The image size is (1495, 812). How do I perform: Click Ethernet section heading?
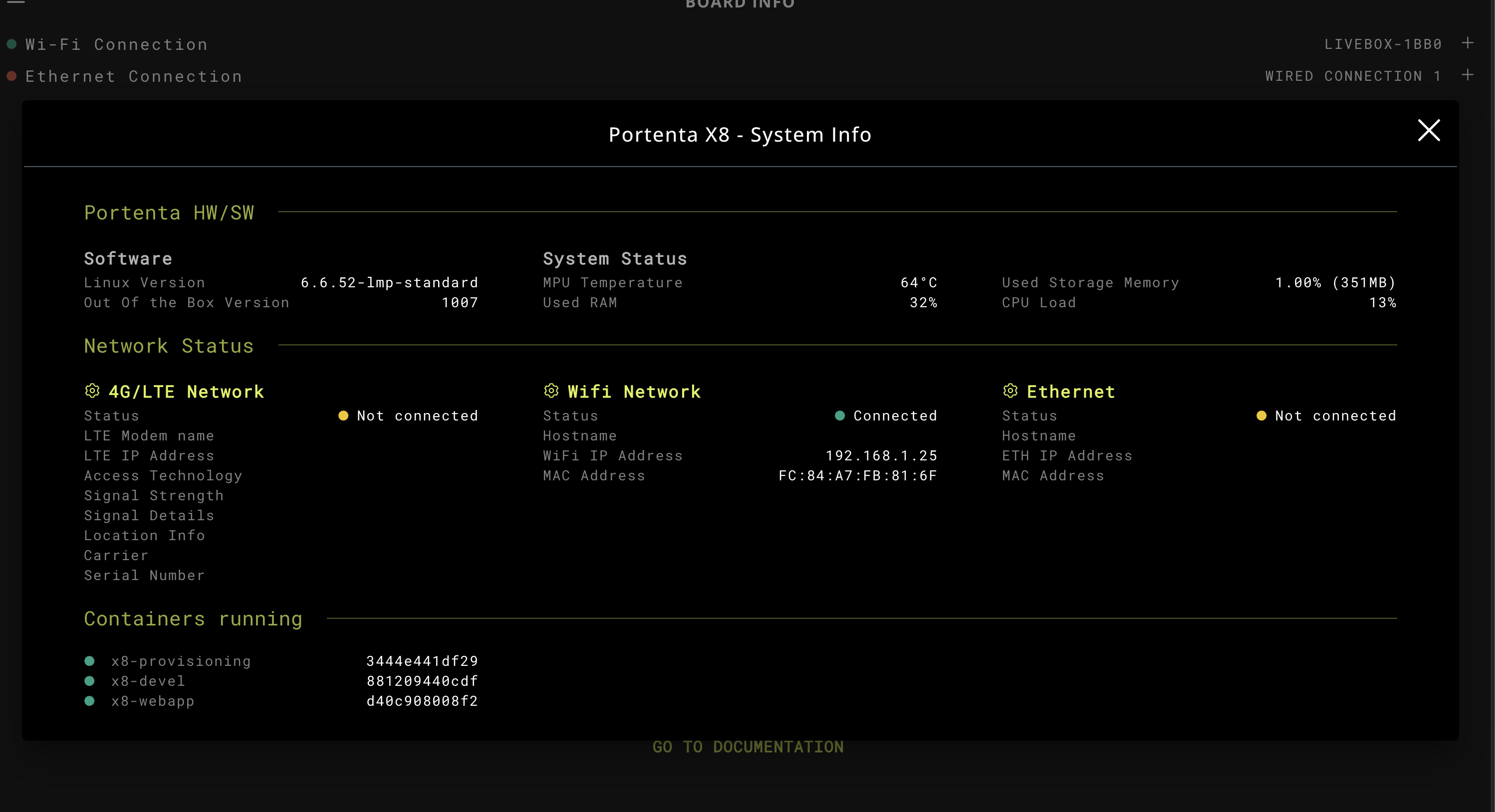click(1070, 392)
